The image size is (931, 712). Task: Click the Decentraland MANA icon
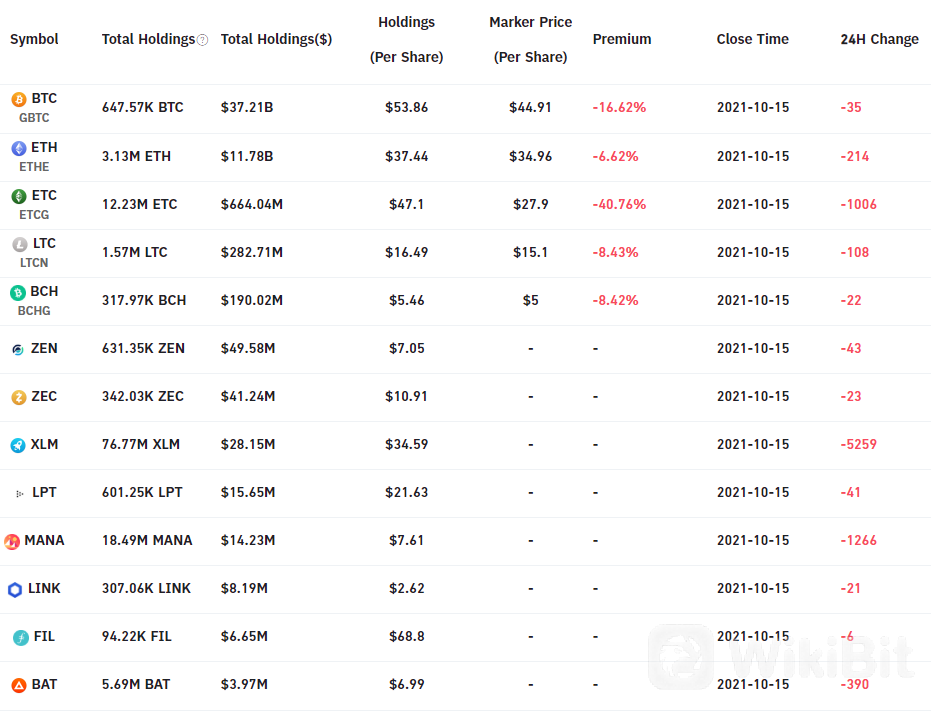pyautogui.click(x=12, y=541)
